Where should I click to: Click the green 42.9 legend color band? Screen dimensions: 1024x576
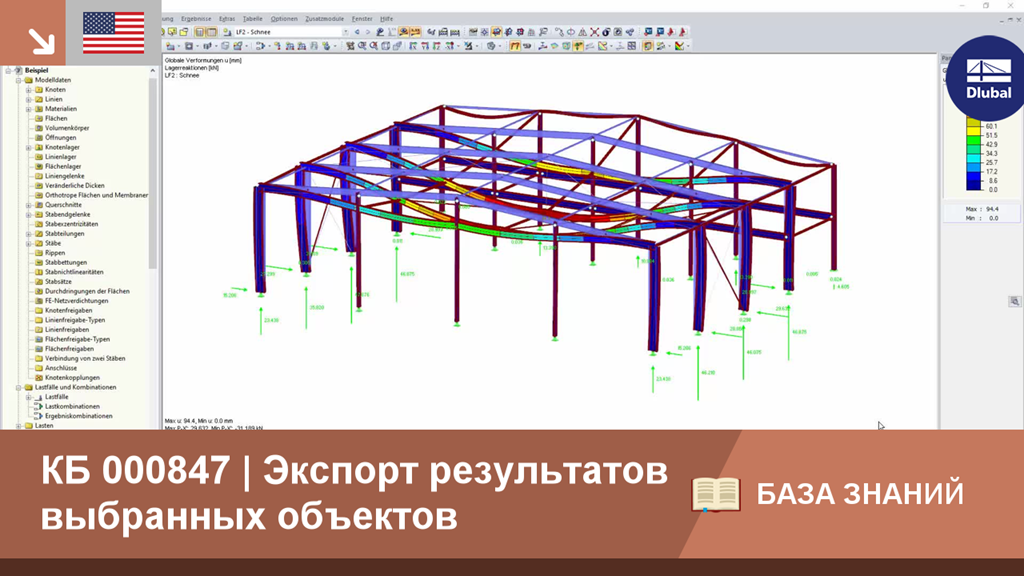pos(973,140)
